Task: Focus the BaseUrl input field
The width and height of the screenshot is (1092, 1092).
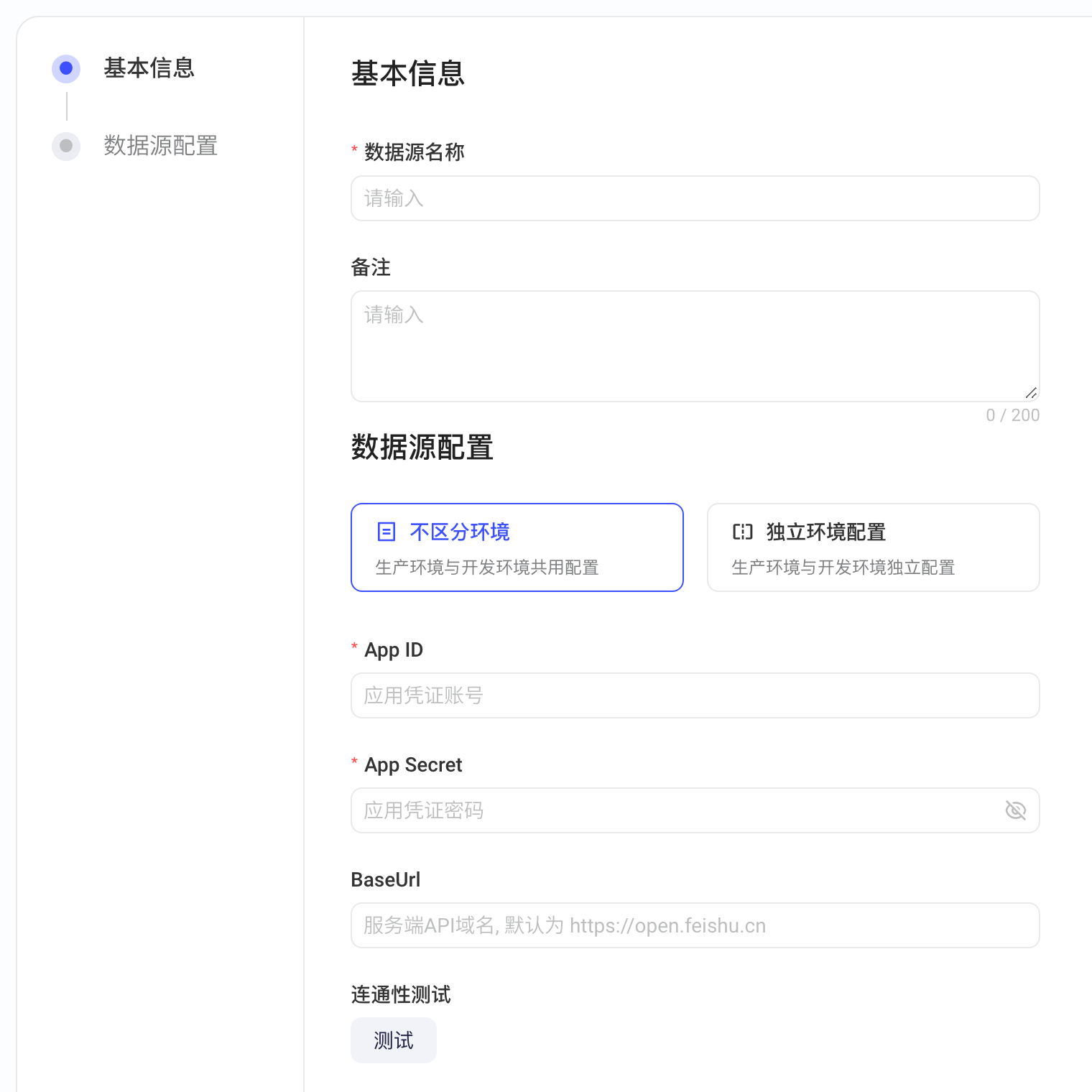Action: [x=695, y=925]
